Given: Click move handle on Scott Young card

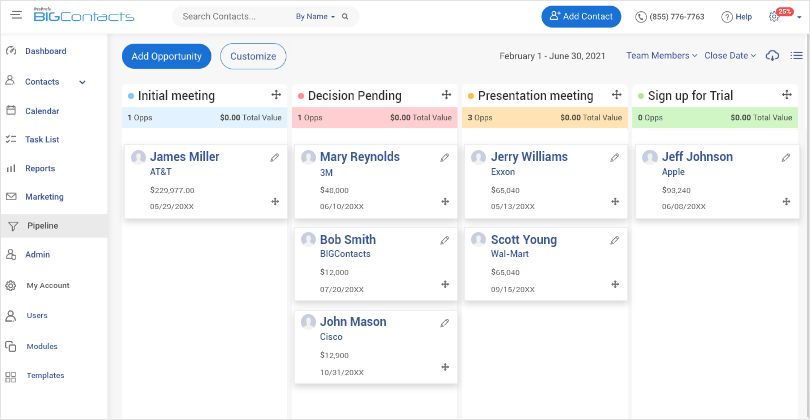Looking at the screenshot, I should tap(615, 284).
